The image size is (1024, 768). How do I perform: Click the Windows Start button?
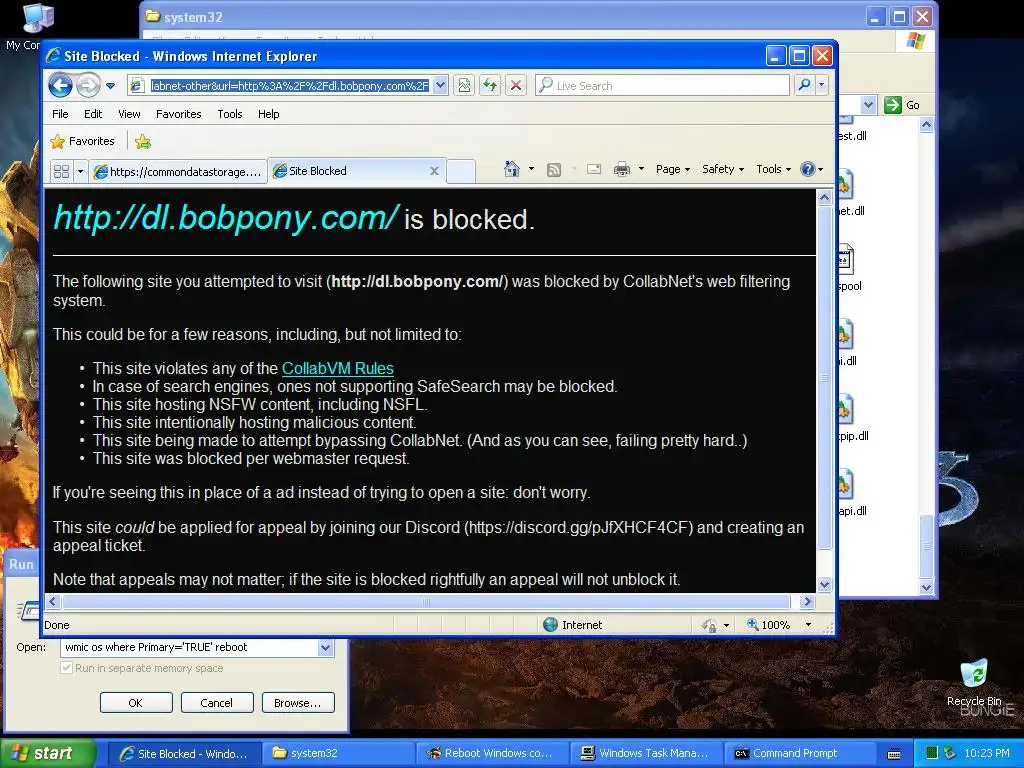(x=48, y=753)
